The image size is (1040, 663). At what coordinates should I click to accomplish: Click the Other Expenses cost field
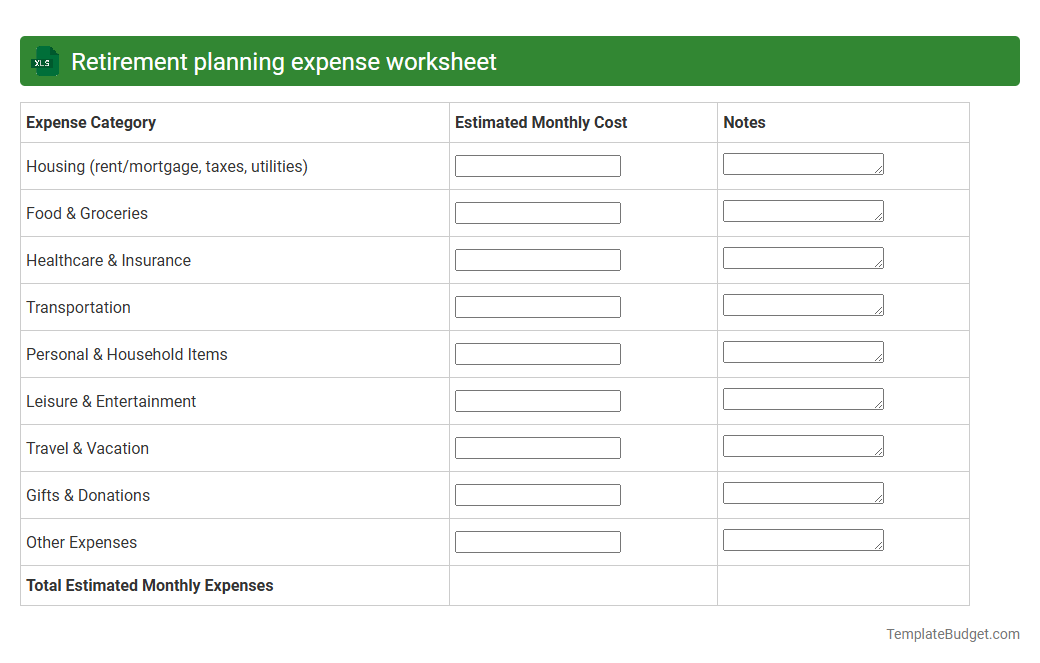pos(537,541)
